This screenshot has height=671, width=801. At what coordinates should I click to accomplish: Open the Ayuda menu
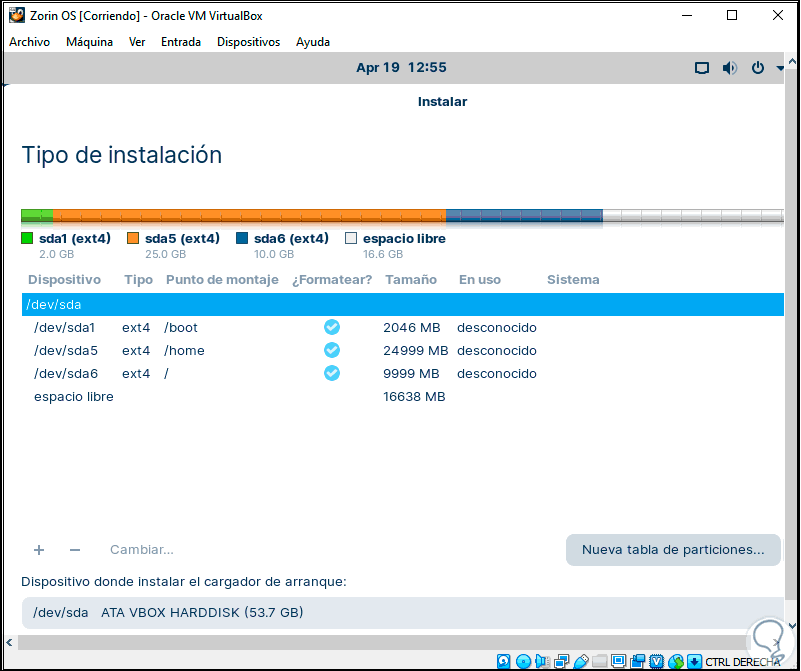coord(313,42)
